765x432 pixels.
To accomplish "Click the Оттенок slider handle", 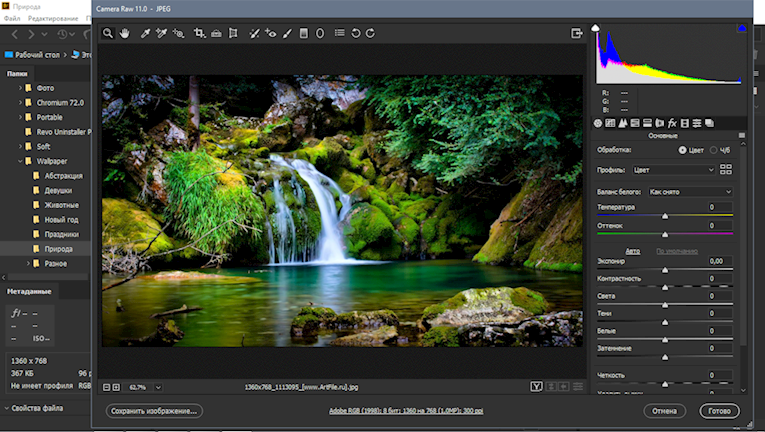I will coord(665,235).
